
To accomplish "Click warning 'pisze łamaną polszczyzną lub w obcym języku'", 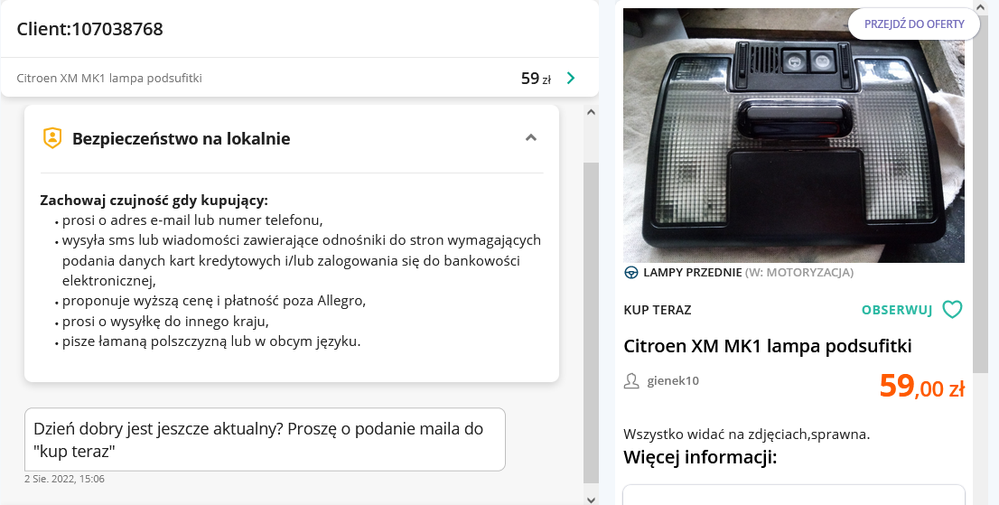I will [x=212, y=341].
